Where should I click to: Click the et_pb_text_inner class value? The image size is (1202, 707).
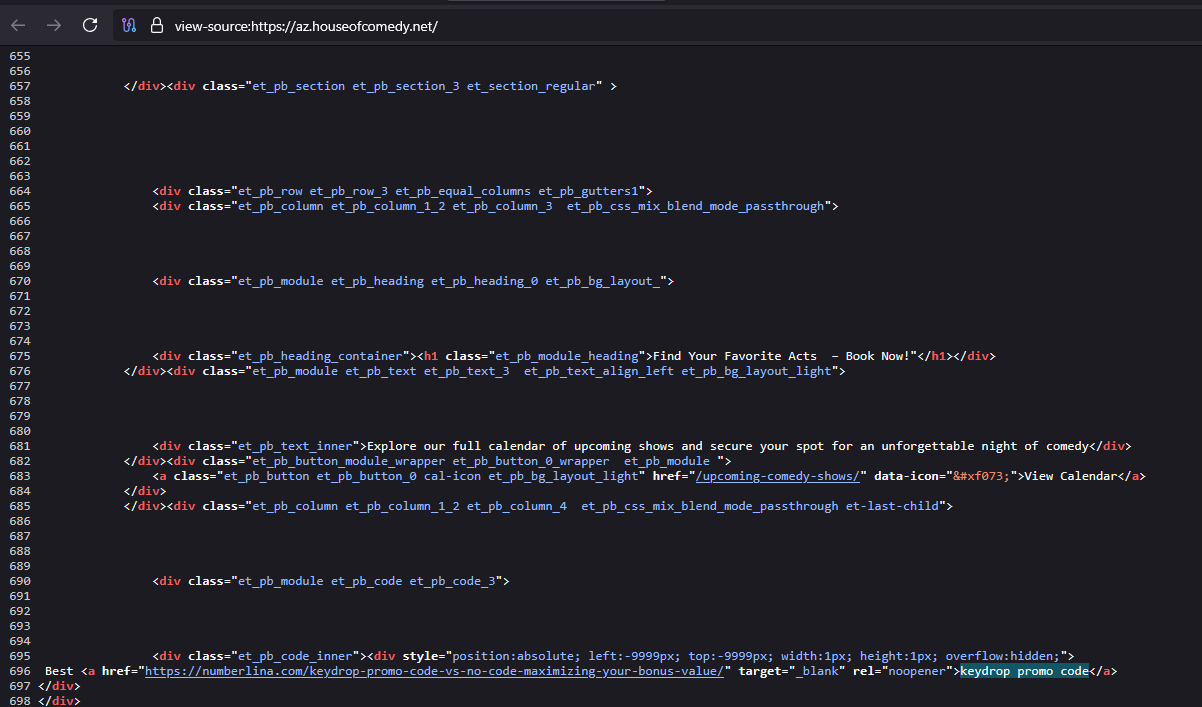[x=295, y=446]
